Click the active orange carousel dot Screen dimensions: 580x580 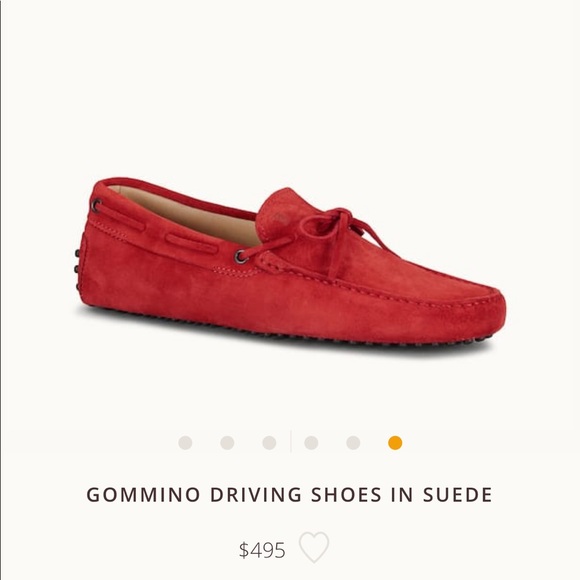pyautogui.click(x=395, y=443)
